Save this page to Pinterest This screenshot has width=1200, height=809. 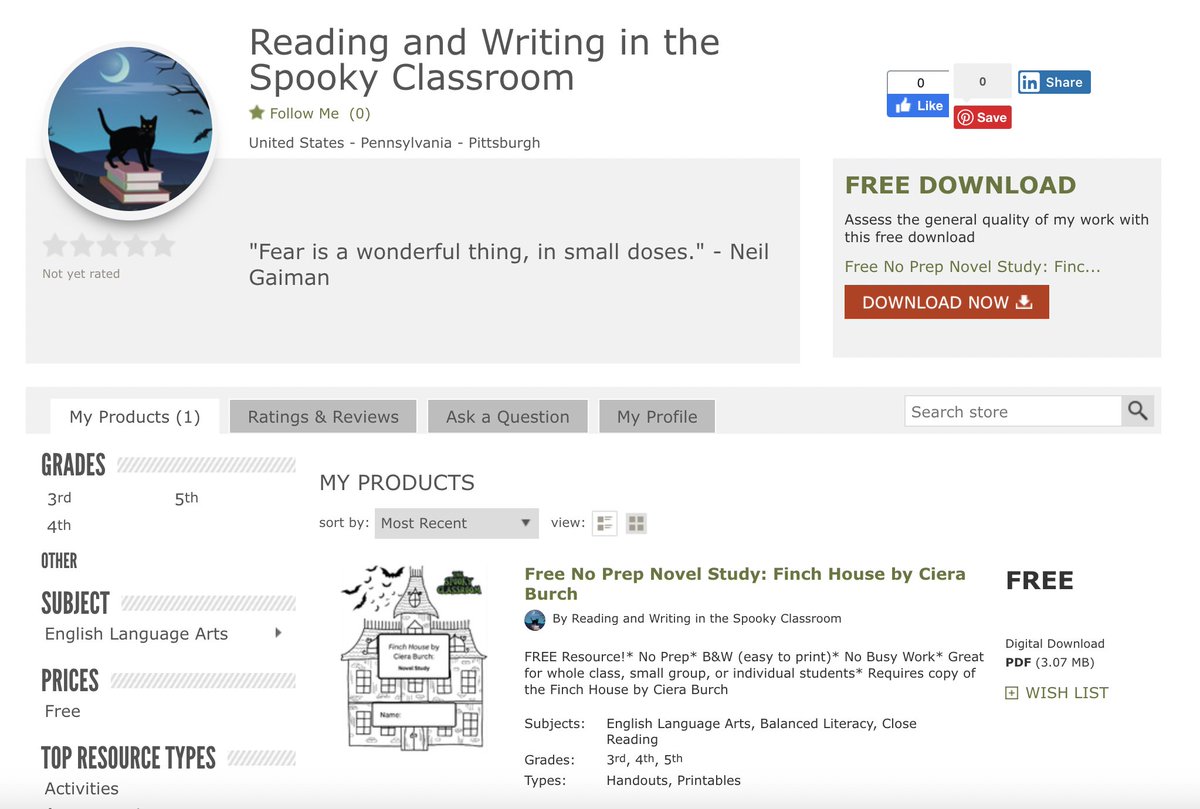coord(982,117)
